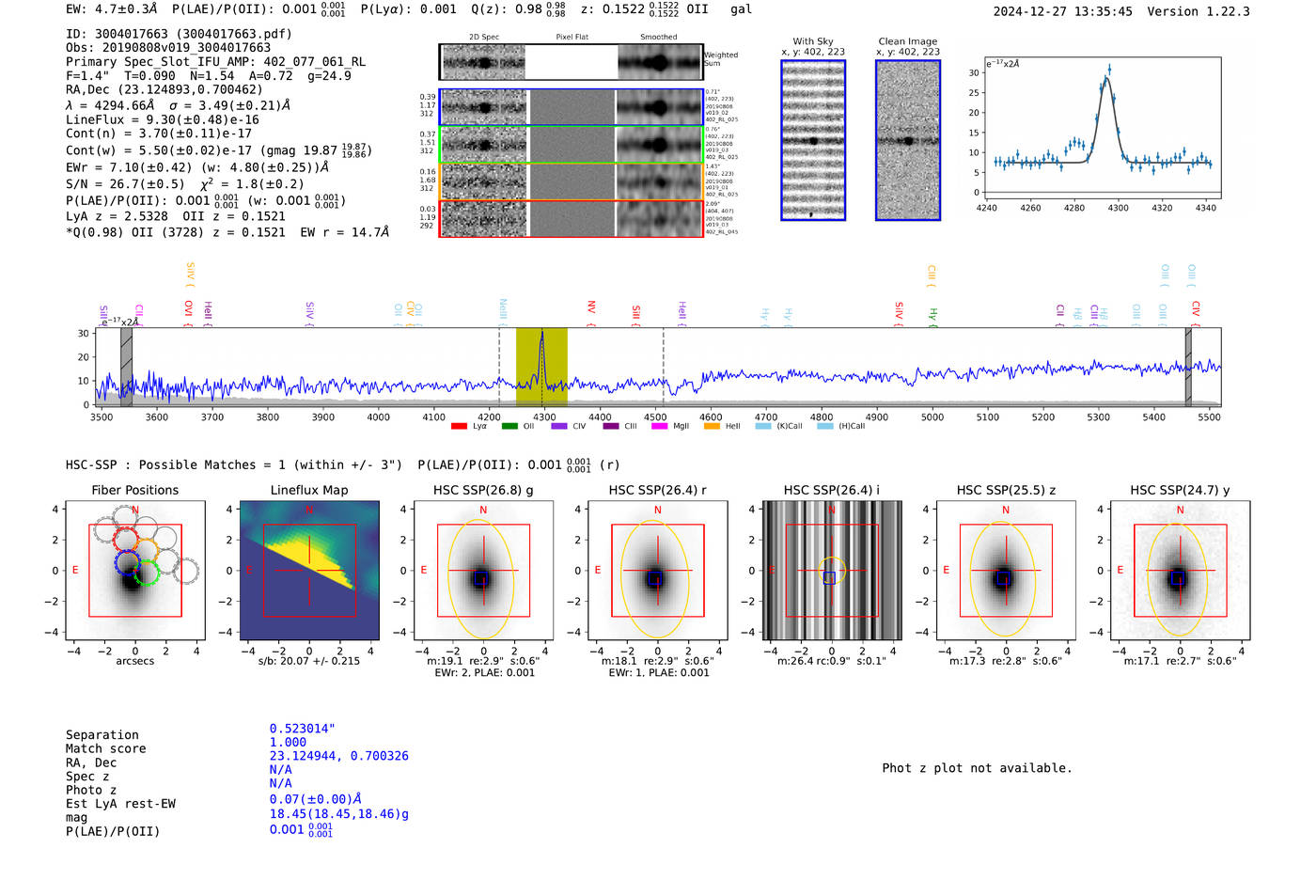Click the 2024-12-27 13:35:45 timestamp
The width and height of the screenshot is (1316, 896).
click(1063, 11)
